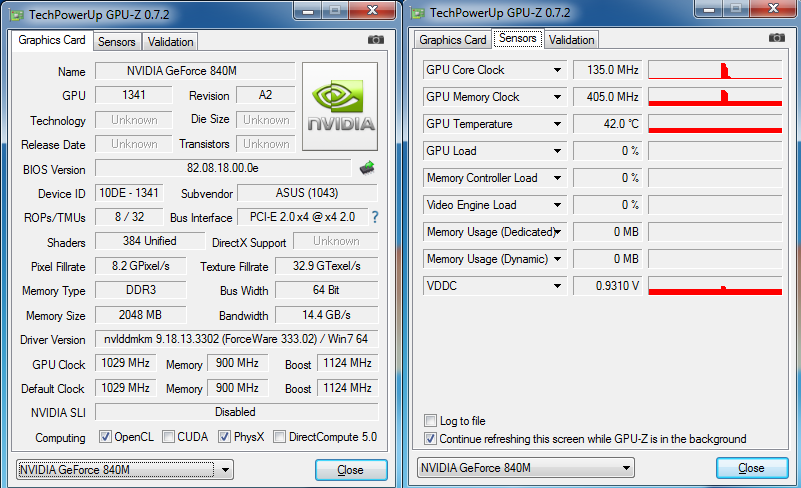Click the Memory Type DDR3 field
The height and width of the screenshot is (488, 801).
[140, 290]
